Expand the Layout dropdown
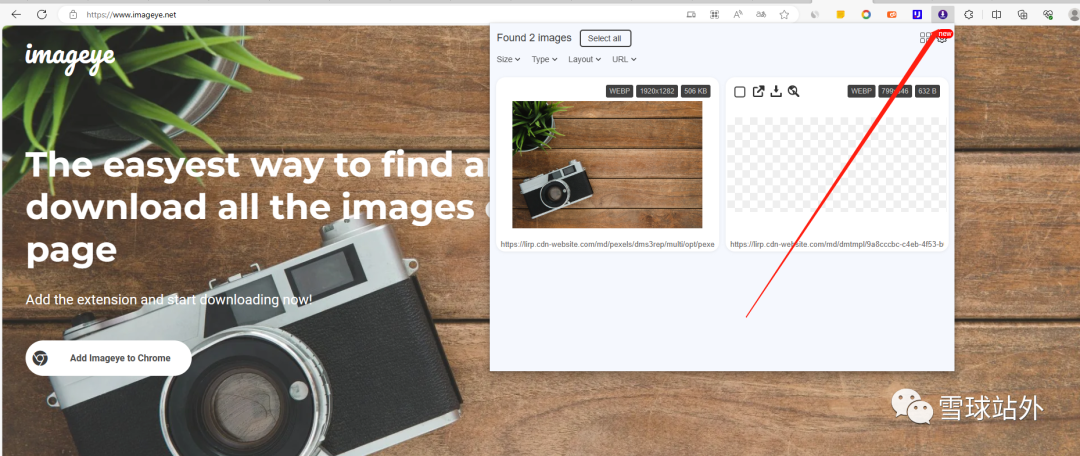1080x456 pixels. tap(584, 59)
